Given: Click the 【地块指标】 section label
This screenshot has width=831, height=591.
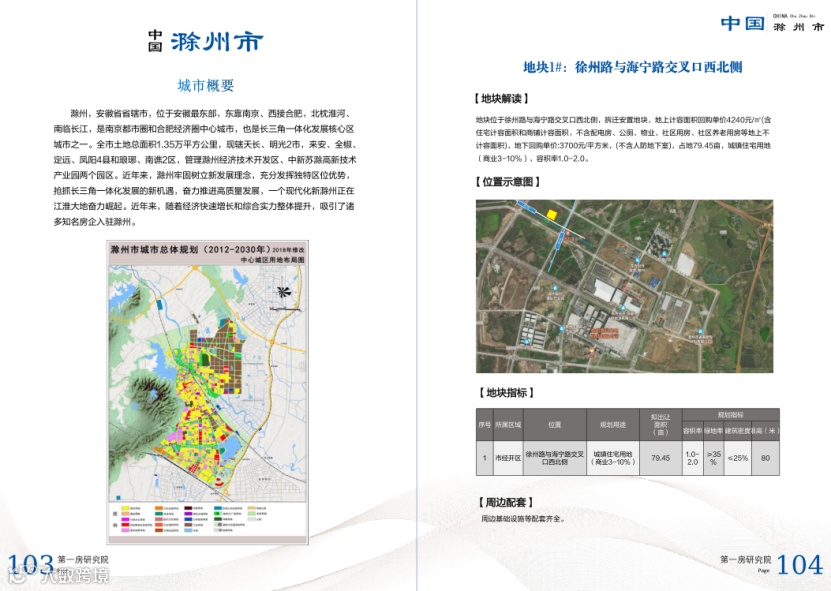Looking at the screenshot, I should tap(506, 393).
